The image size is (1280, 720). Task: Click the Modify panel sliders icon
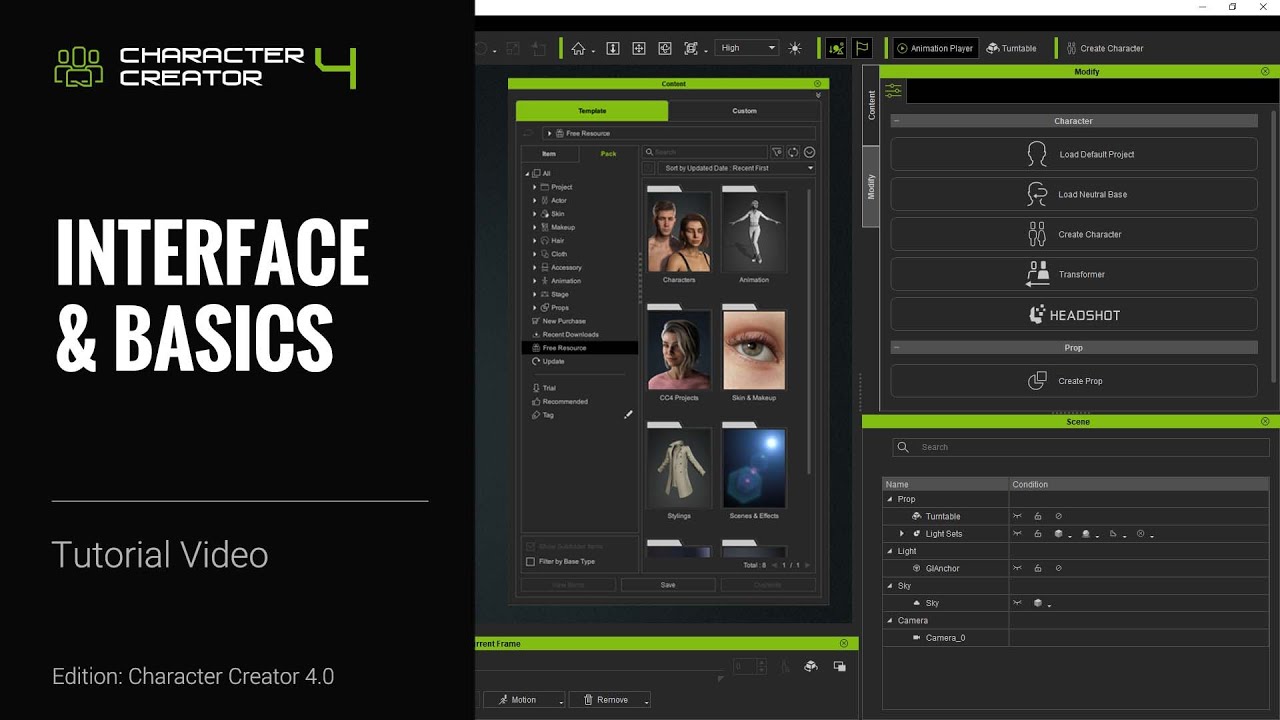(x=893, y=91)
